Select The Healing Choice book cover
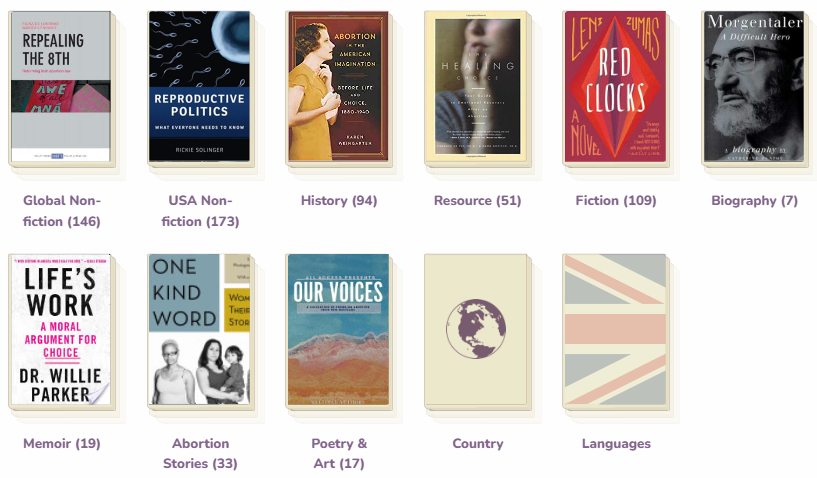Screen dimensions: 817x478 (476, 87)
